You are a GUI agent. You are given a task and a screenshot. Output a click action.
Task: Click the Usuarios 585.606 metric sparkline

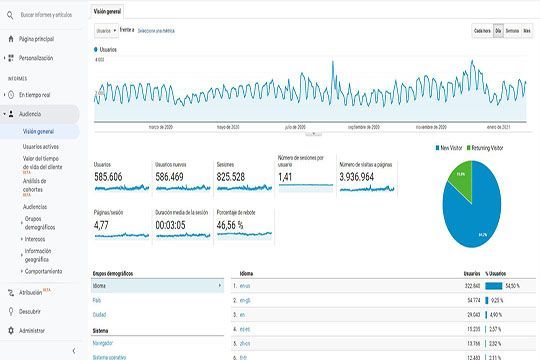122,188
